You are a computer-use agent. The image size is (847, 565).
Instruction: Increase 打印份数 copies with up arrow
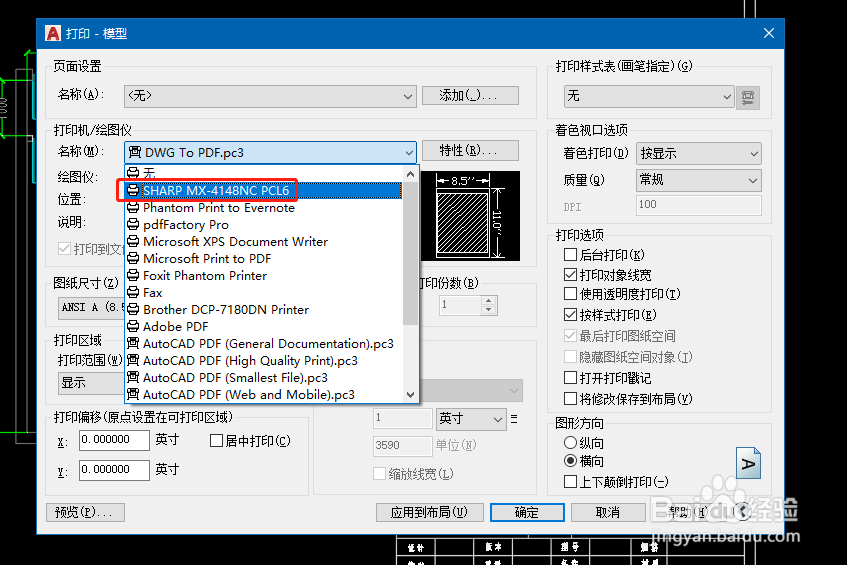(488, 300)
